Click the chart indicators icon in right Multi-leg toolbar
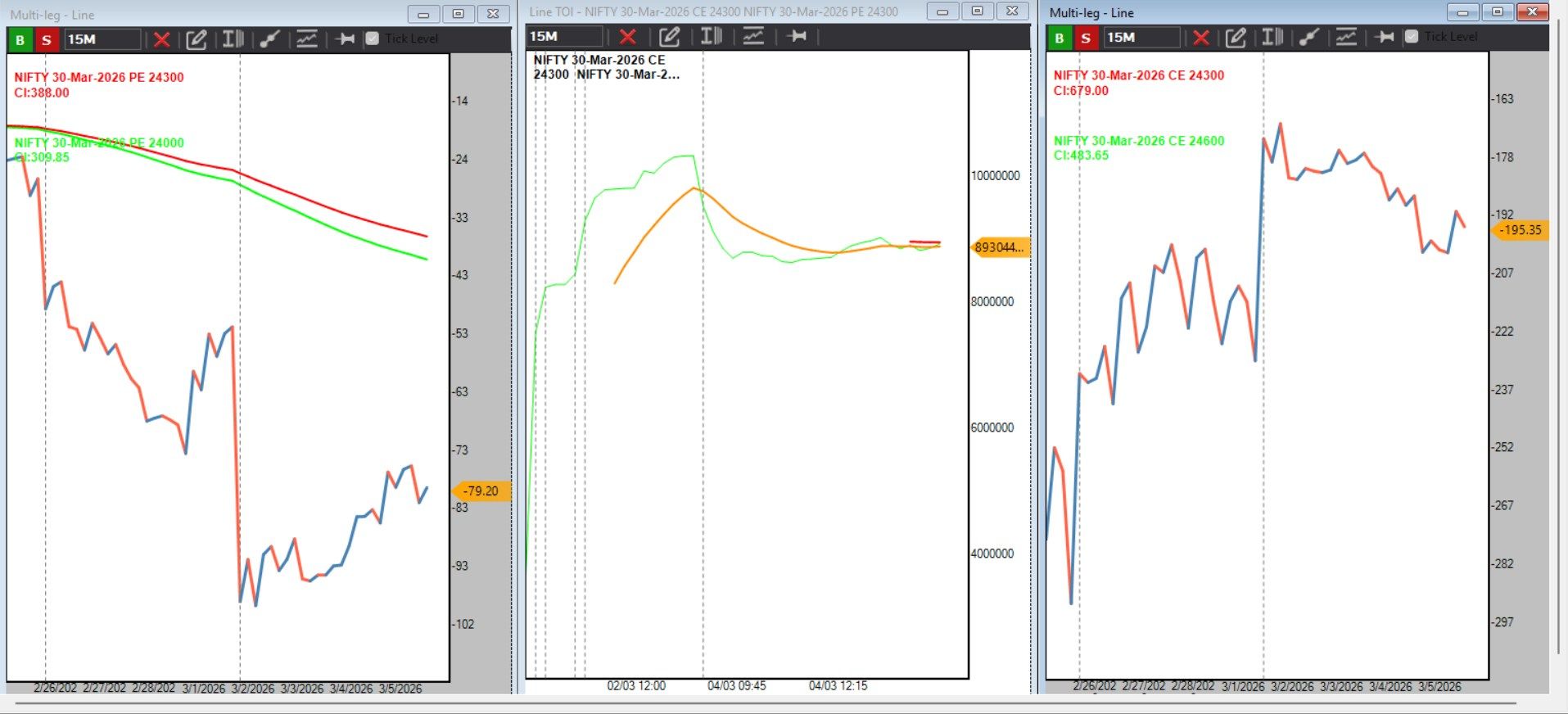Viewport: 1568px width, 714px height. [x=1346, y=37]
